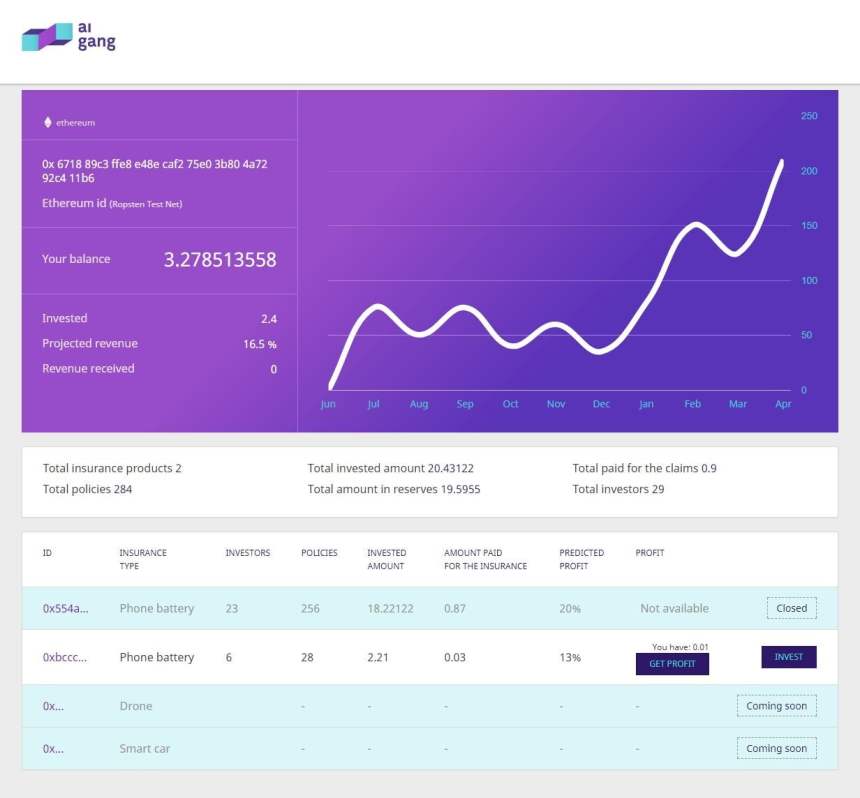Click the INVEST button
Image resolution: width=860 pixels, height=798 pixels.
click(x=788, y=657)
